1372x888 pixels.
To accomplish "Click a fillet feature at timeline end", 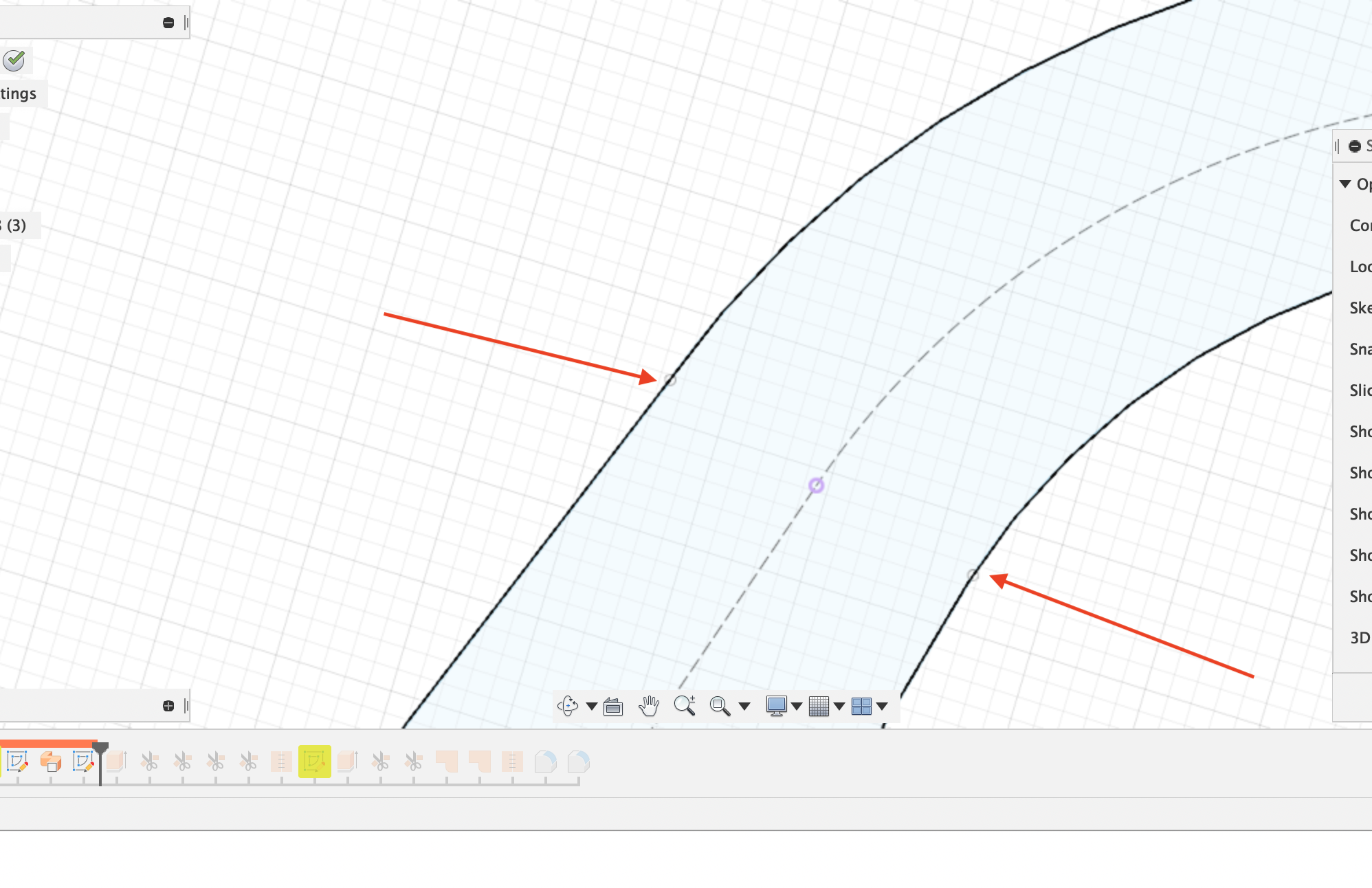I will (x=577, y=761).
